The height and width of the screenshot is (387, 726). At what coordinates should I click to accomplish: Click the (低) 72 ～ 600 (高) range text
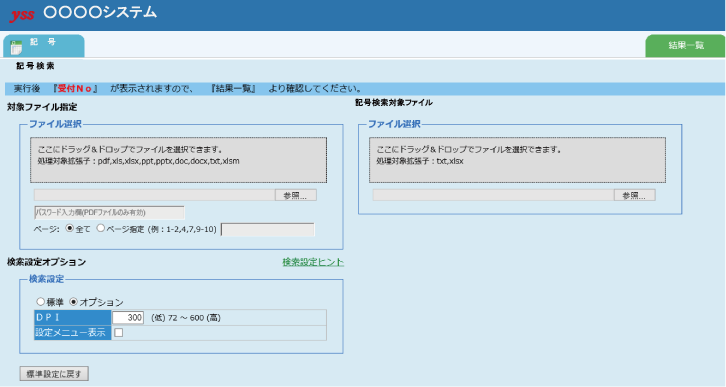coord(186,318)
